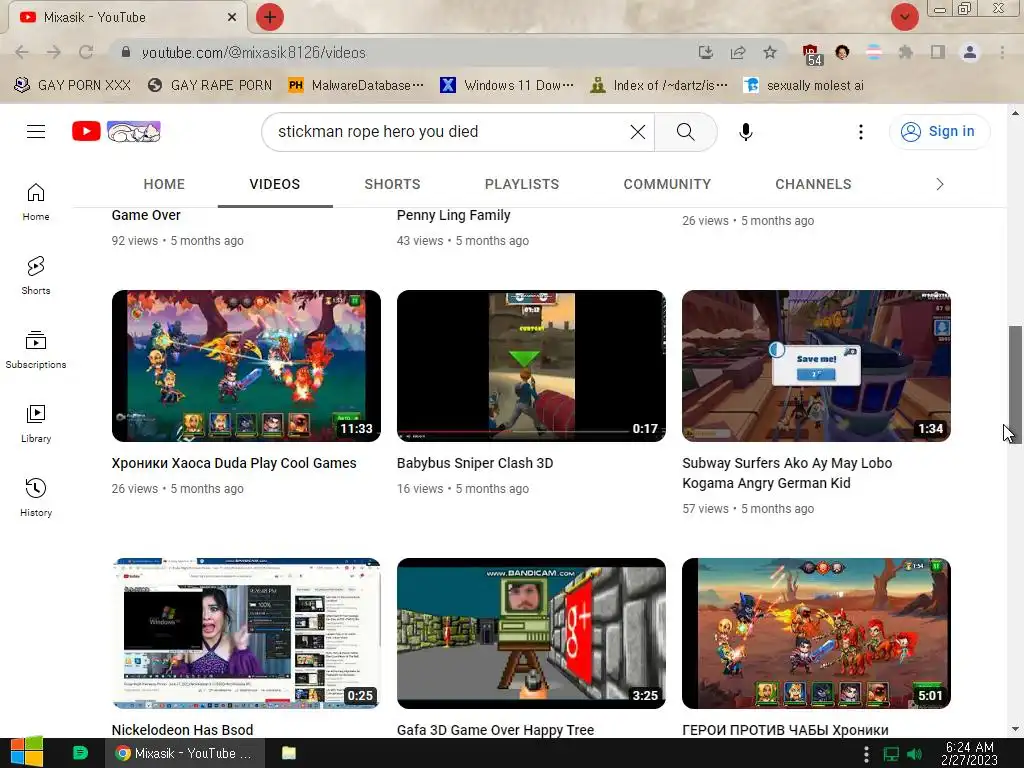Reload the page with refresh icon
1024x768 pixels.
pyautogui.click(x=86, y=52)
